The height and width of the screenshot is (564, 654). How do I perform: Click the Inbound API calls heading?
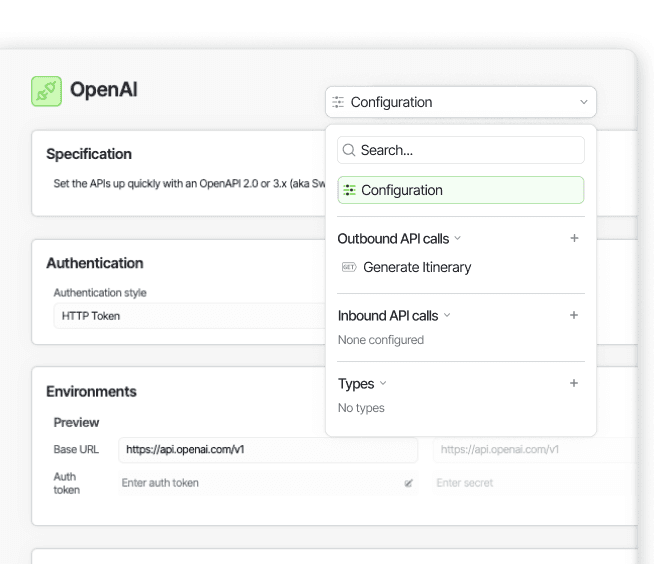click(388, 316)
